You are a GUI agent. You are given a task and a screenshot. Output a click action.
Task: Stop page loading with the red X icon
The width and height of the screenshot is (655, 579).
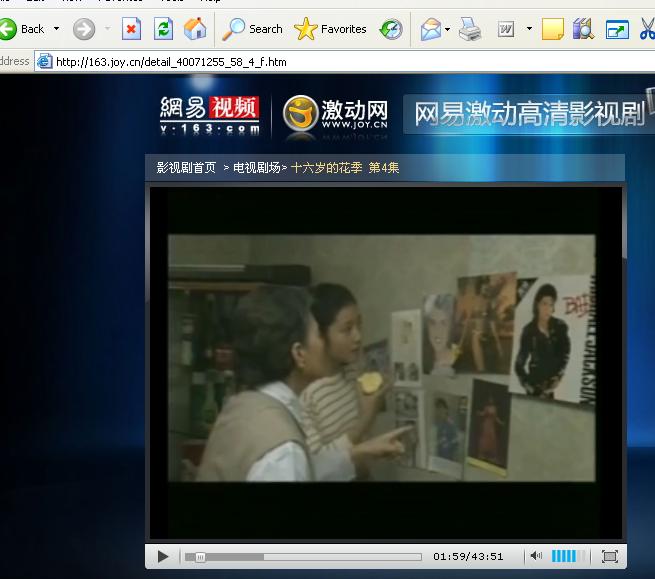[131, 29]
